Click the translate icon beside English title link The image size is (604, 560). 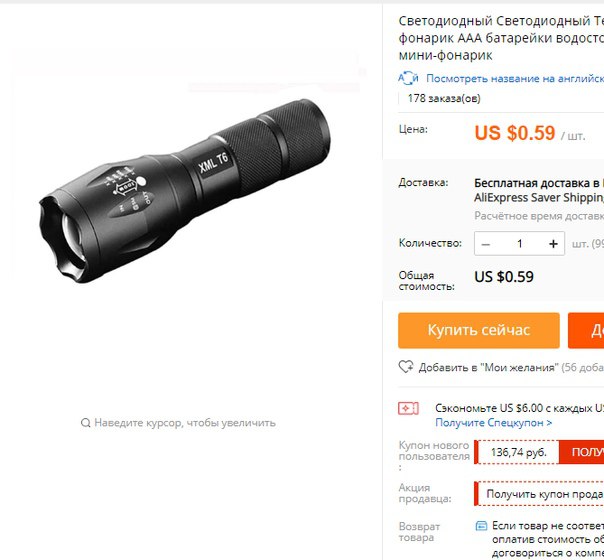pyautogui.click(x=408, y=78)
